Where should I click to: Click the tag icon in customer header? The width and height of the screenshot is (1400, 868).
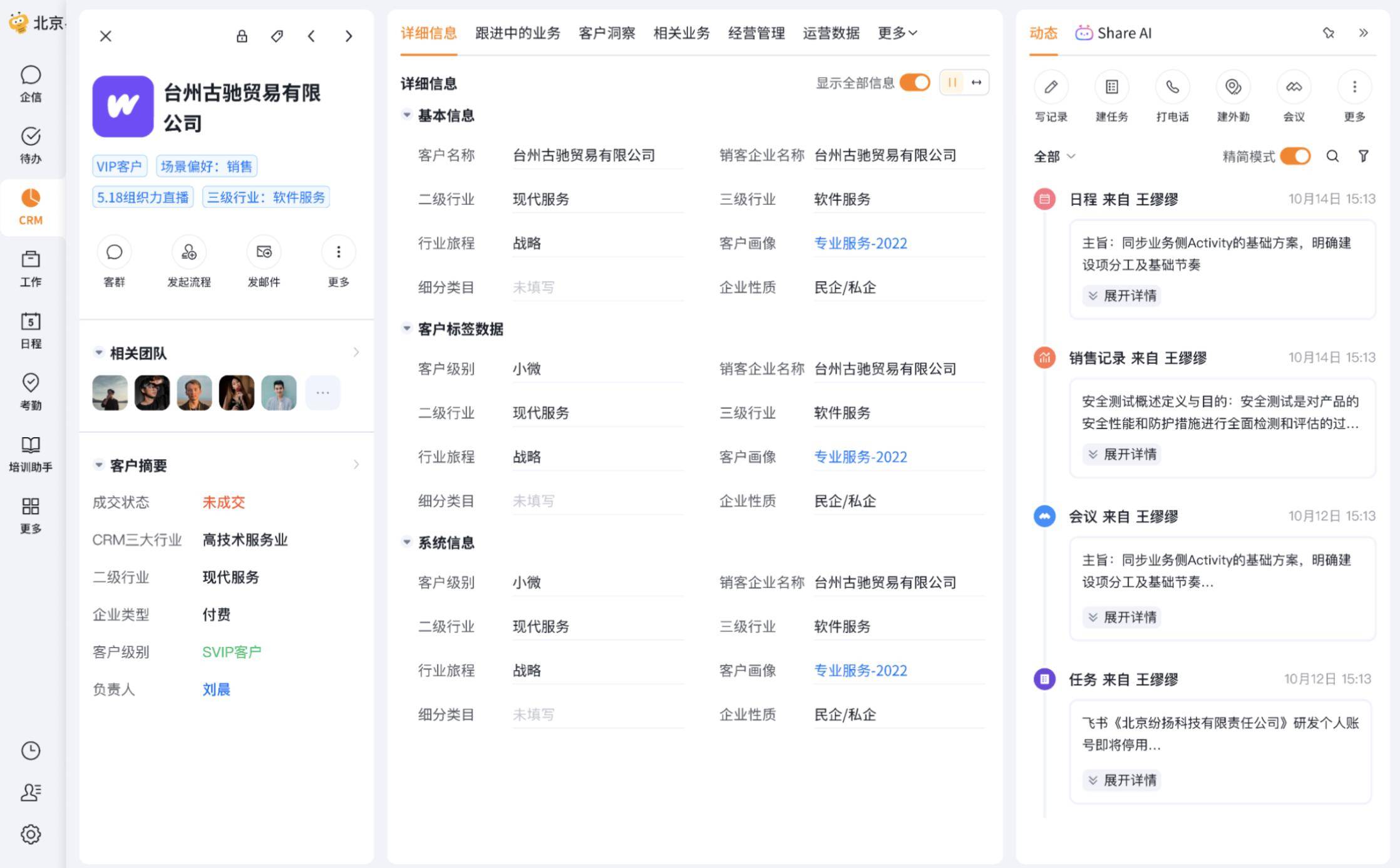pyautogui.click(x=277, y=36)
